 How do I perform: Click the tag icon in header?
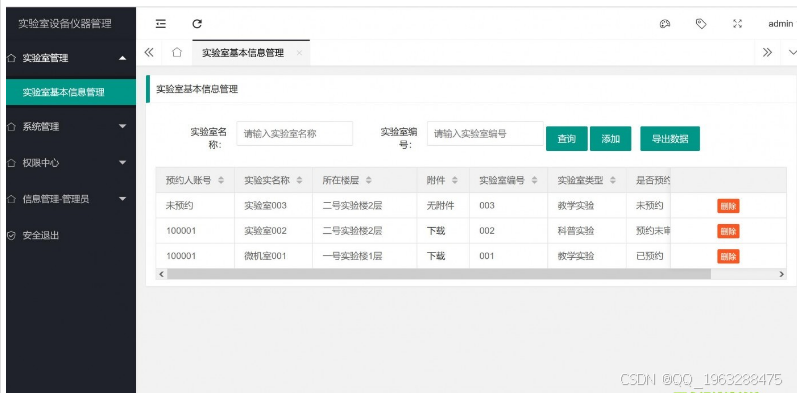click(701, 23)
